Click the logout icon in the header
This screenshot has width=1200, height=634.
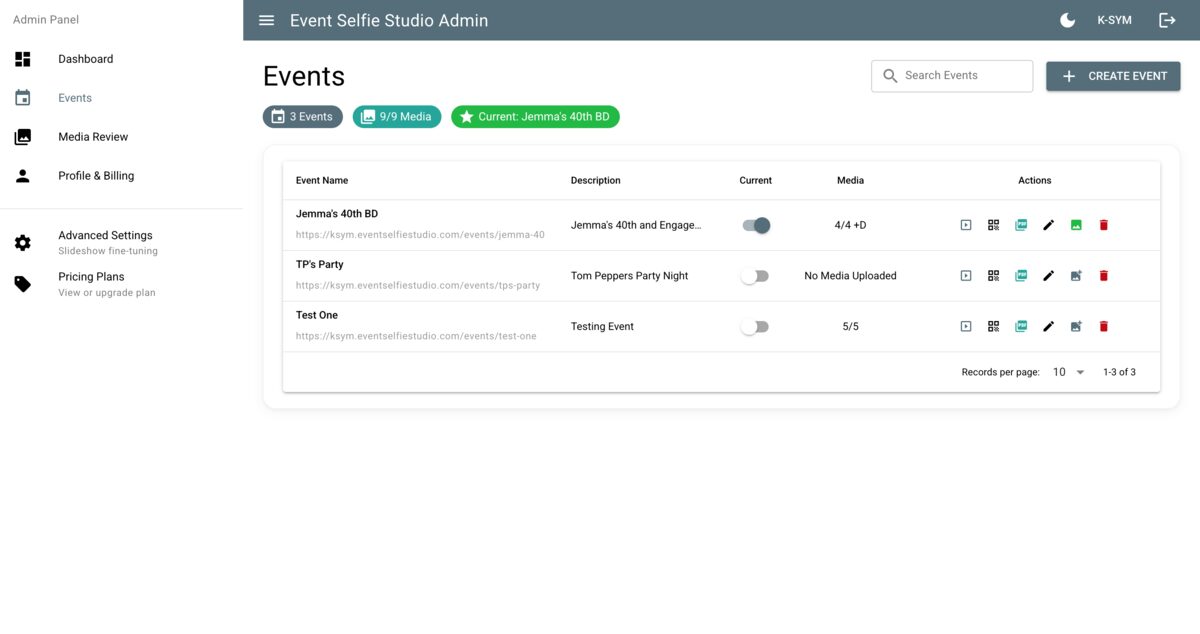point(1168,19)
